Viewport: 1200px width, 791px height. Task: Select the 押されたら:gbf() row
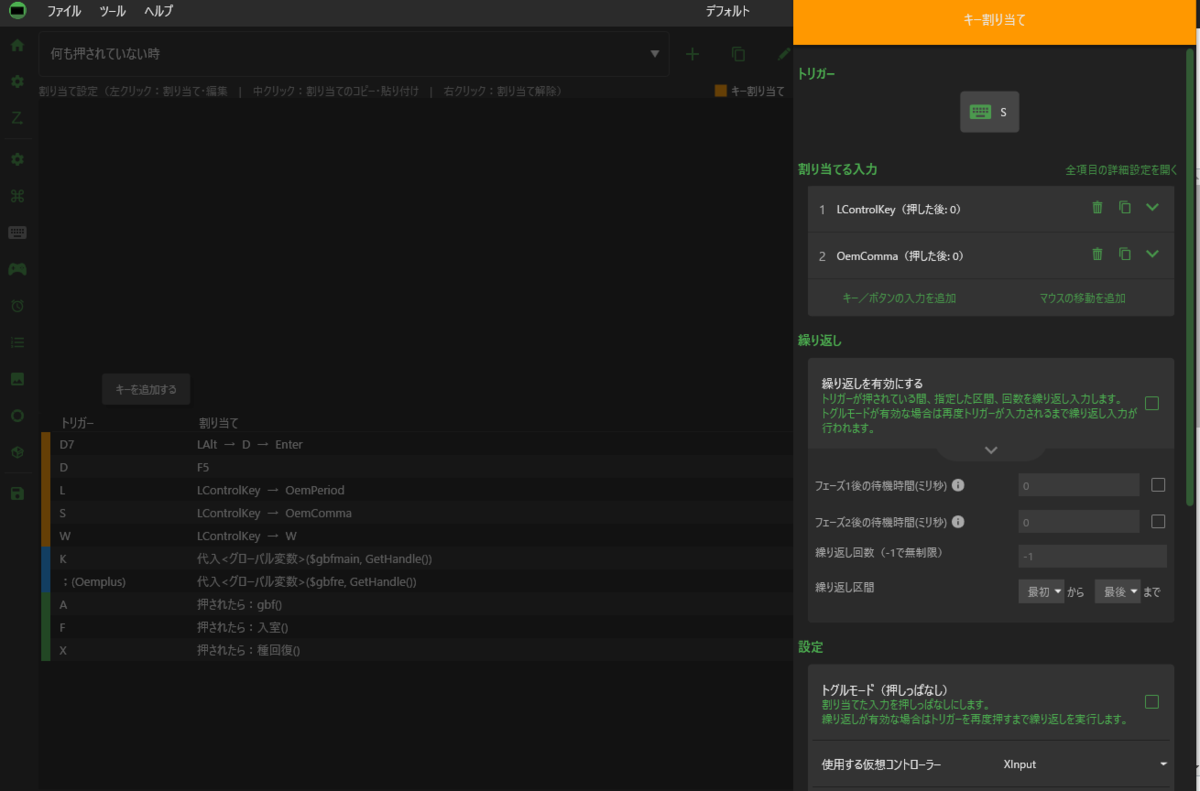click(416, 604)
